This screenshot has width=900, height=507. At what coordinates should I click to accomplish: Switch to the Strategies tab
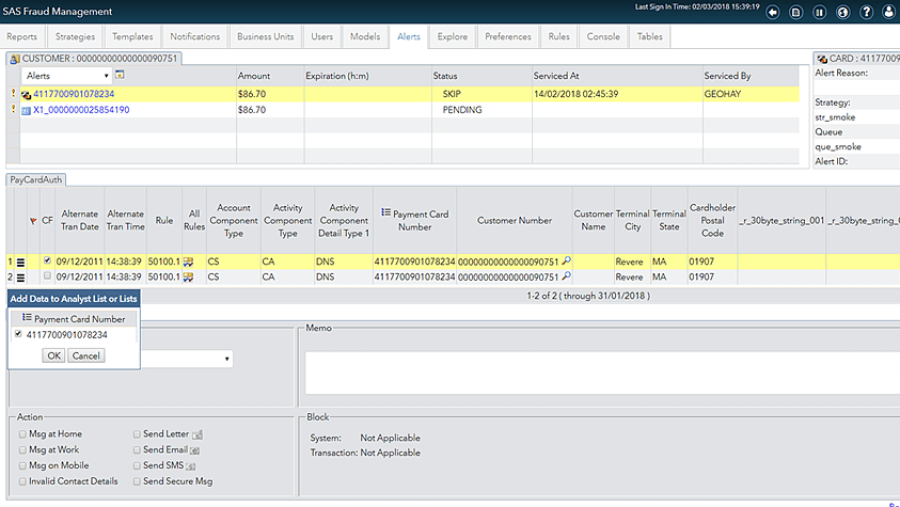tap(75, 36)
